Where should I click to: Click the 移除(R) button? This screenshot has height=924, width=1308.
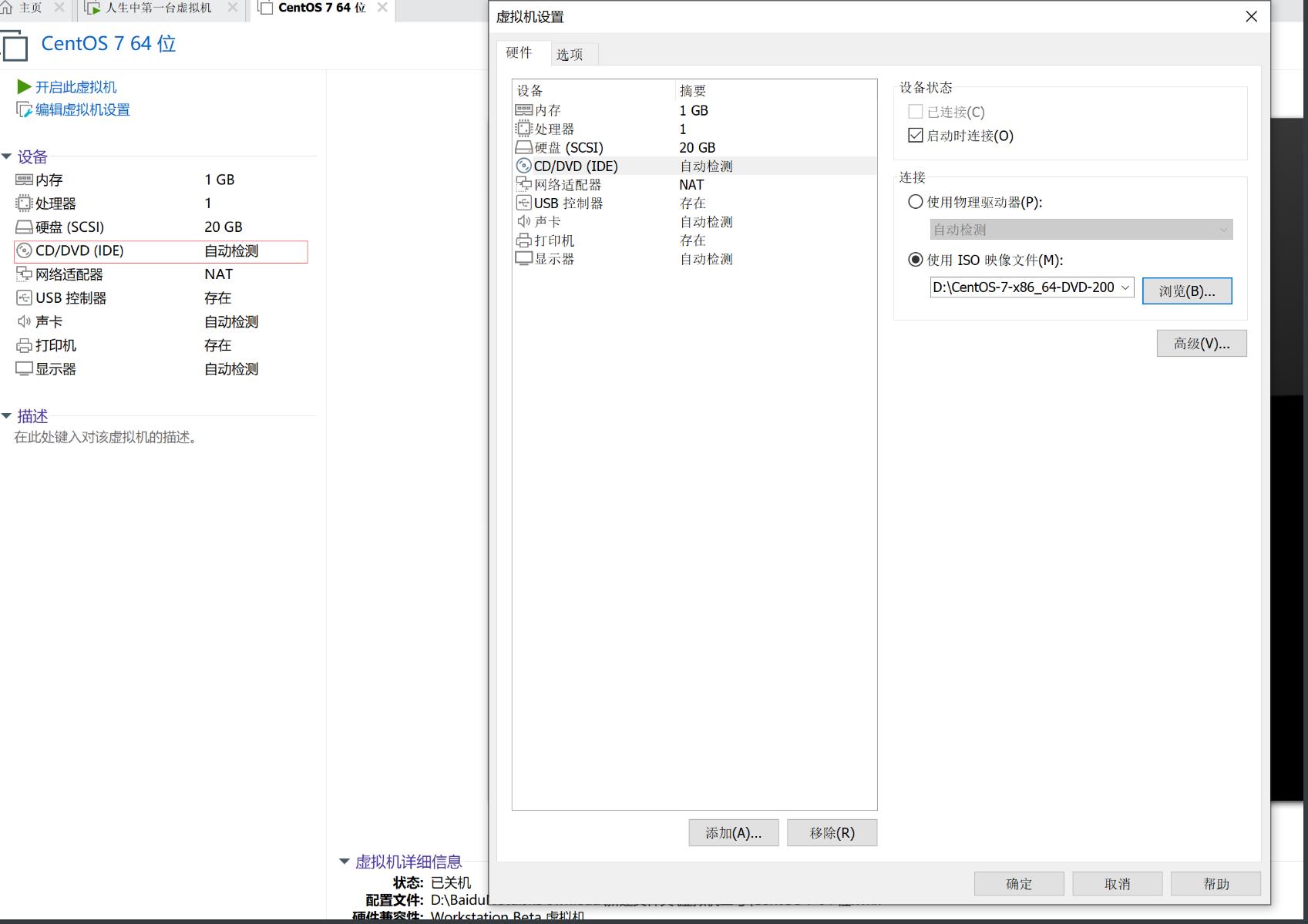pyautogui.click(x=832, y=833)
